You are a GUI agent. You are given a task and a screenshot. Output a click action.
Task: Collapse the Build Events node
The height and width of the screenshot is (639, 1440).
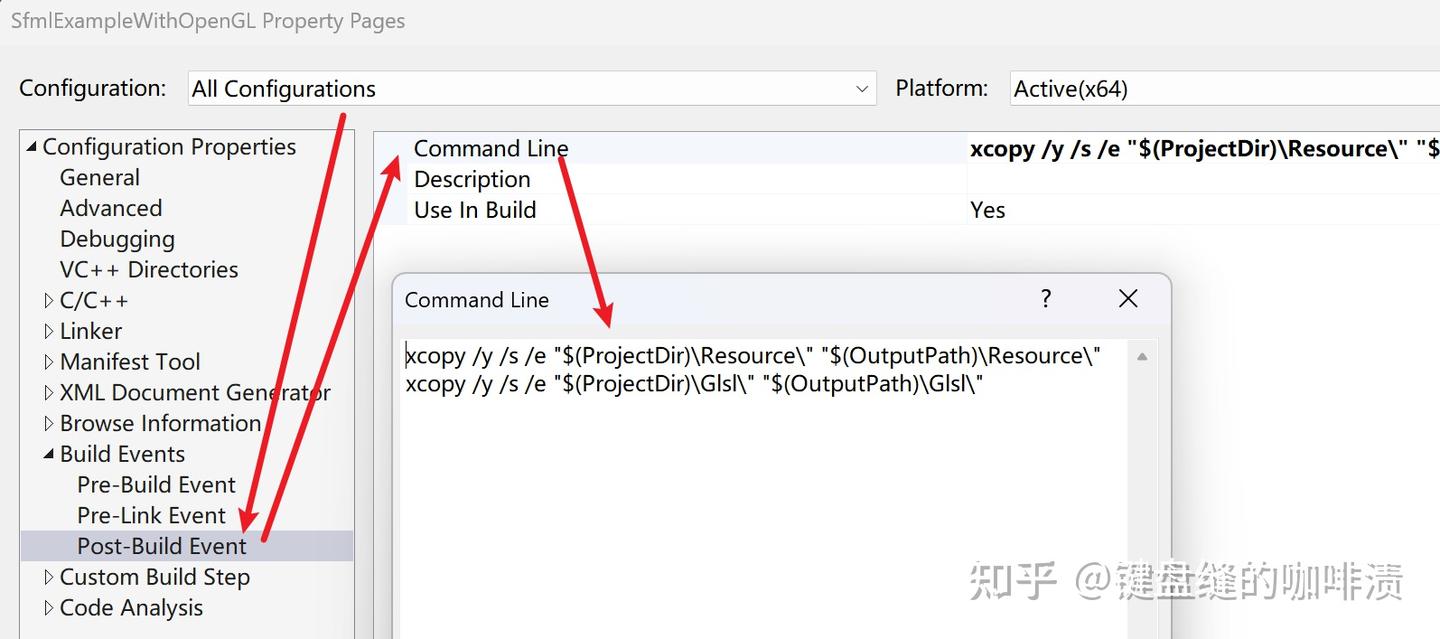pos(48,453)
